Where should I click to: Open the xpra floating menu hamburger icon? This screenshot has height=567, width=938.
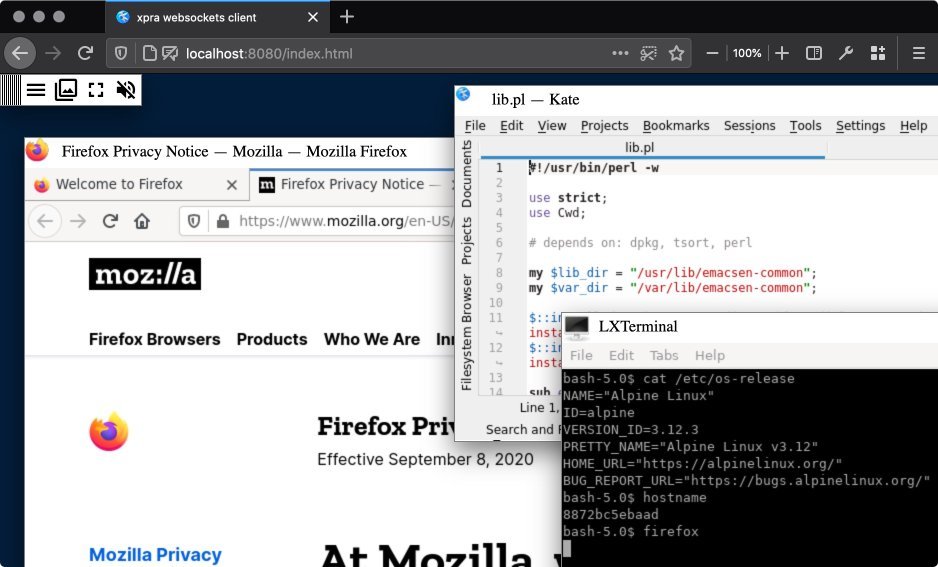[36, 90]
